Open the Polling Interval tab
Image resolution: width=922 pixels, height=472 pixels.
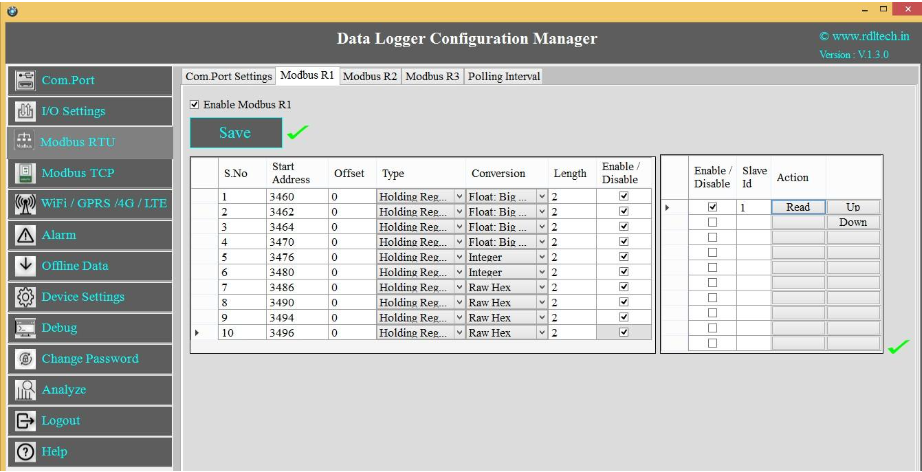pyautogui.click(x=503, y=76)
